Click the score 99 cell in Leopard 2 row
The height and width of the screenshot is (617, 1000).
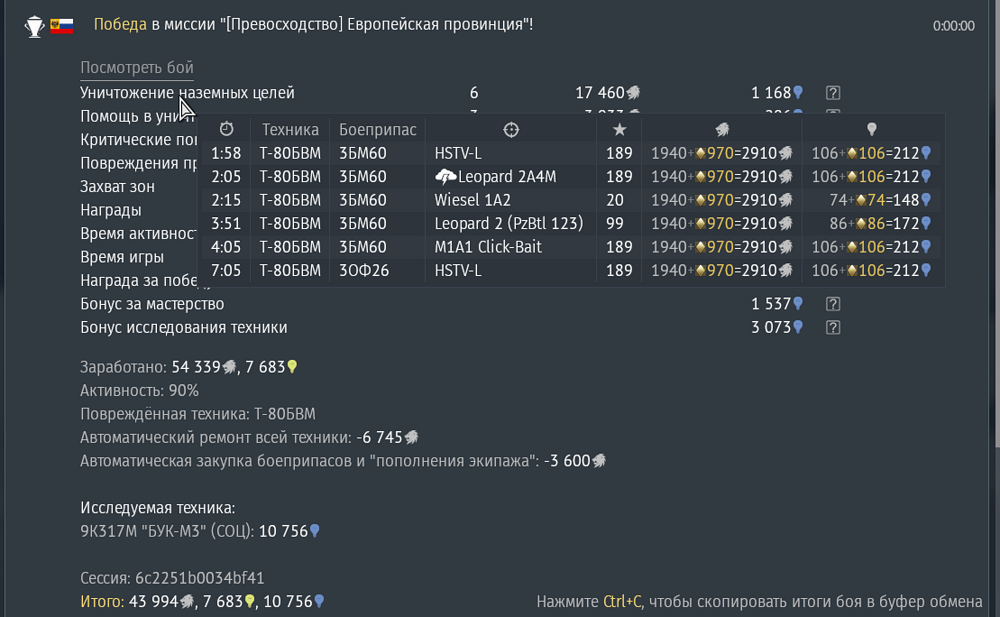click(615, 224)
